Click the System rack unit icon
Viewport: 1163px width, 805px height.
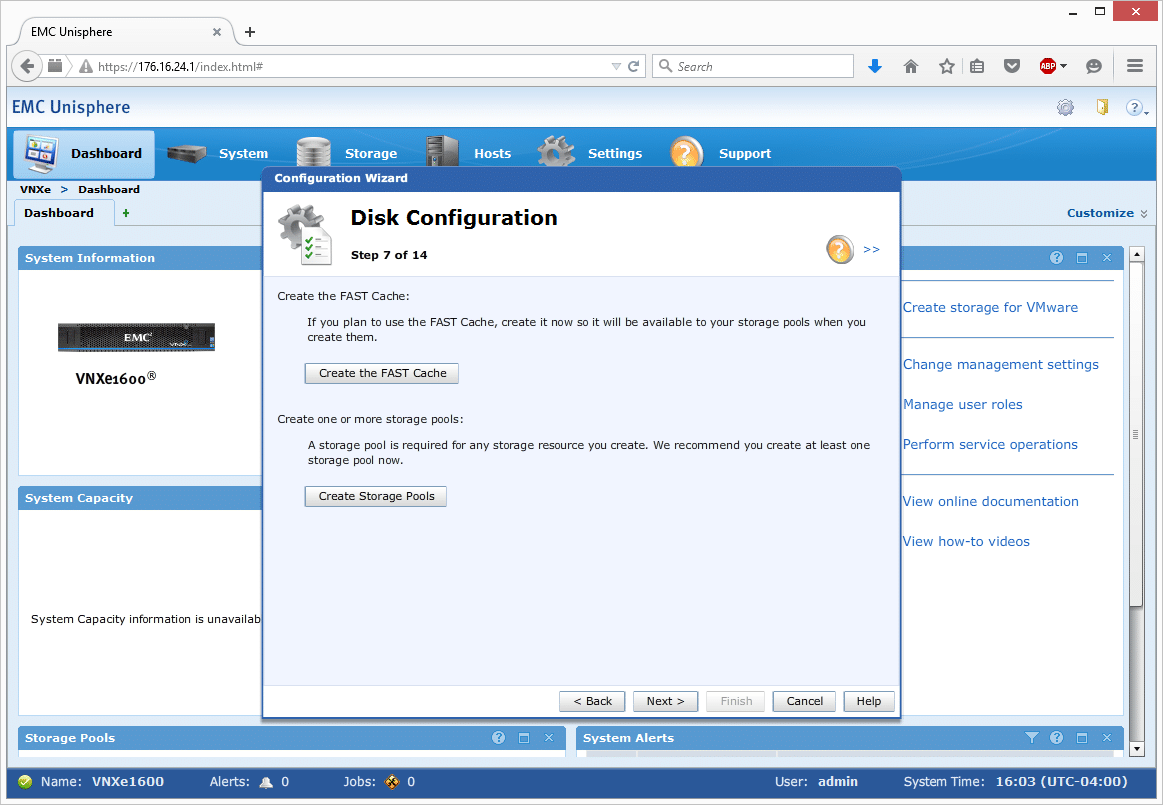[186, 154]
